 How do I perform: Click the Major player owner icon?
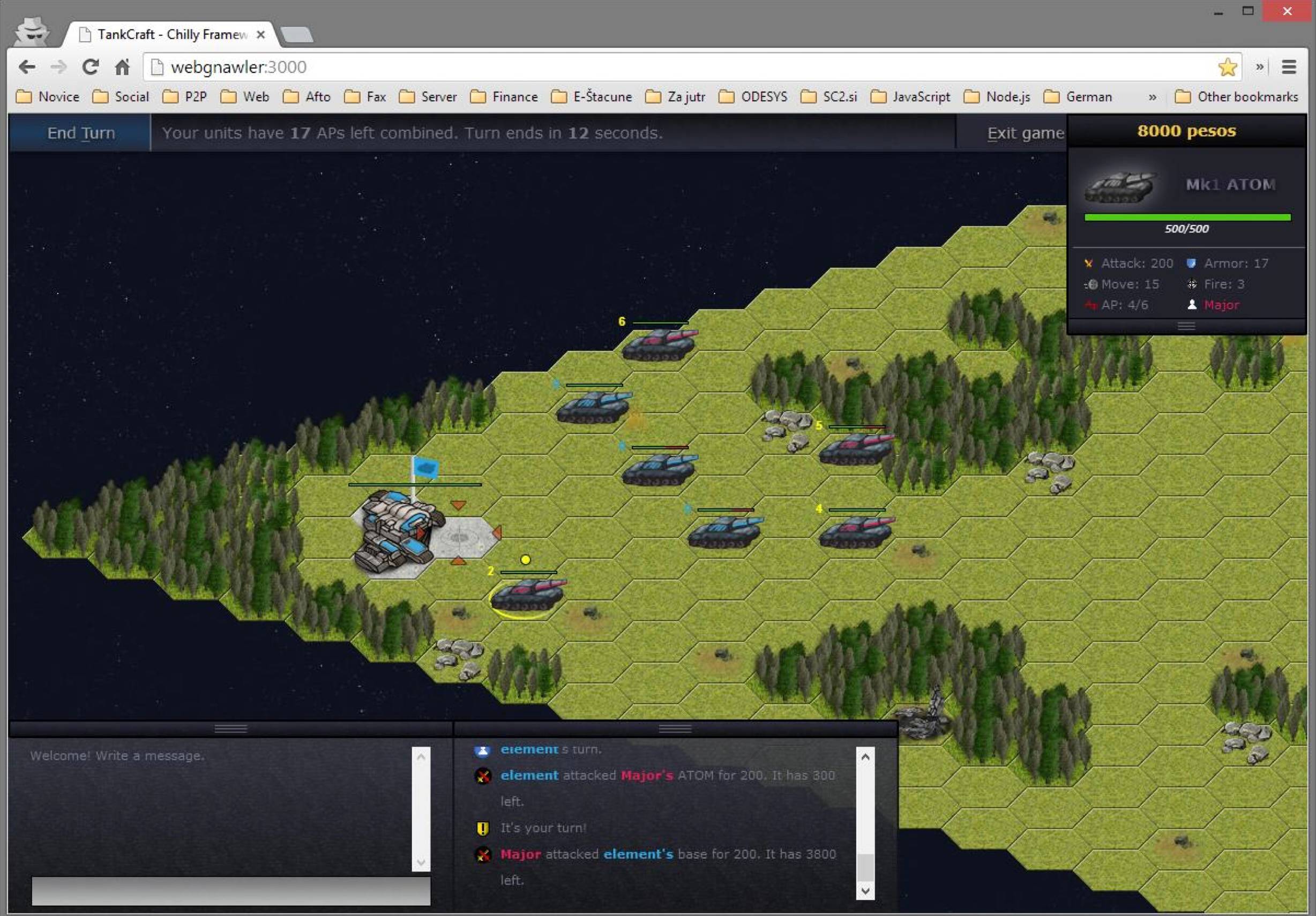1192,305
